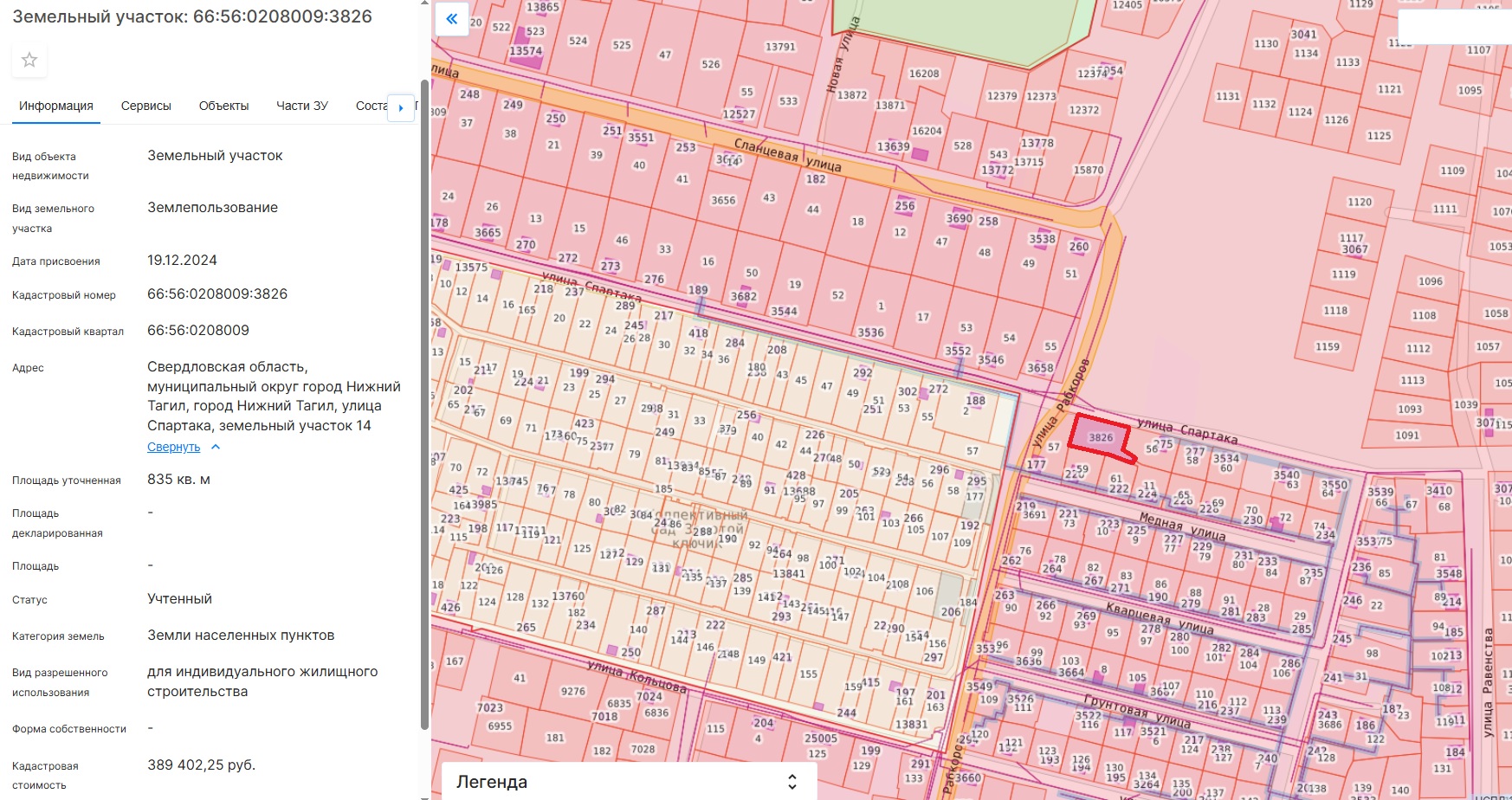Open the Сервисы tab
This screenshot has height=800, width=1512.
point(145,106)
